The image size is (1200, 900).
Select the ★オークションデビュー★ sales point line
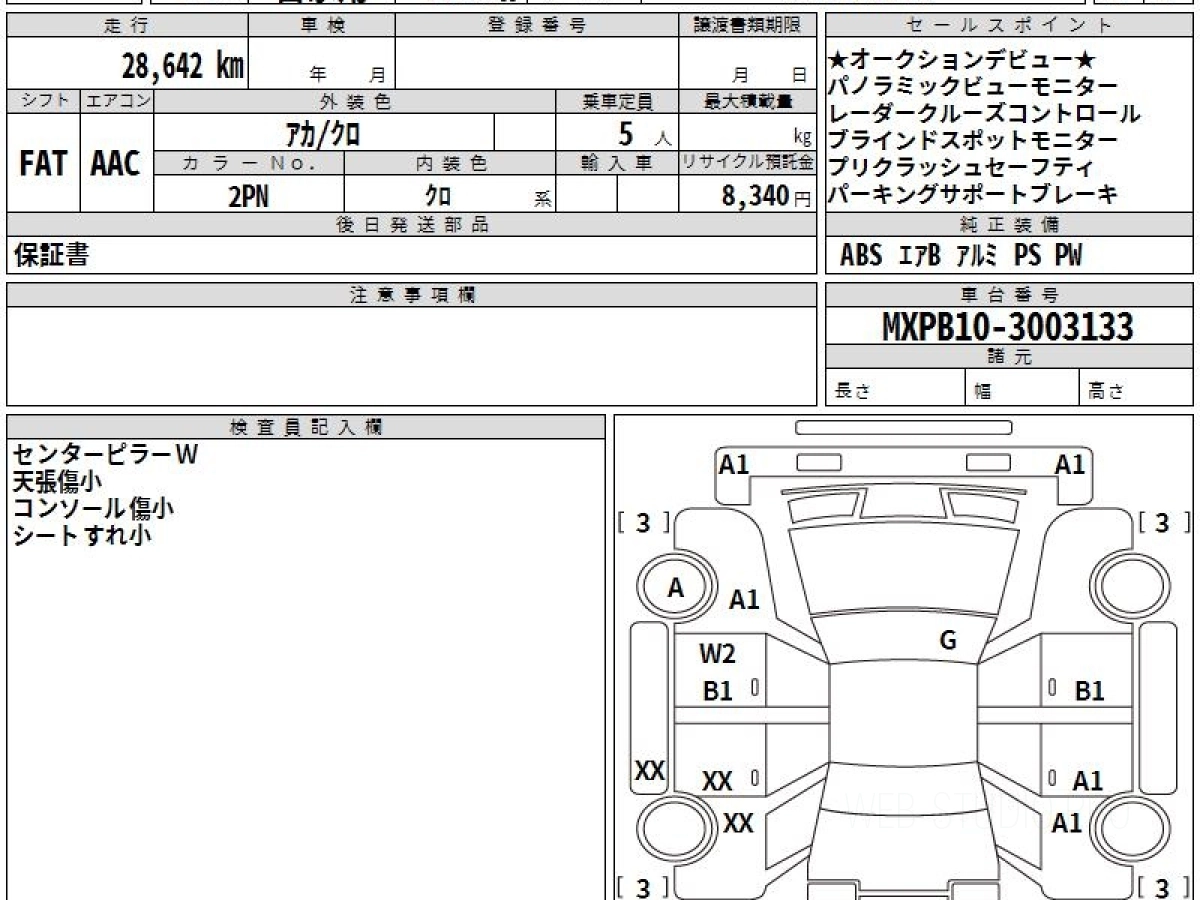click(x=964, y=60)
